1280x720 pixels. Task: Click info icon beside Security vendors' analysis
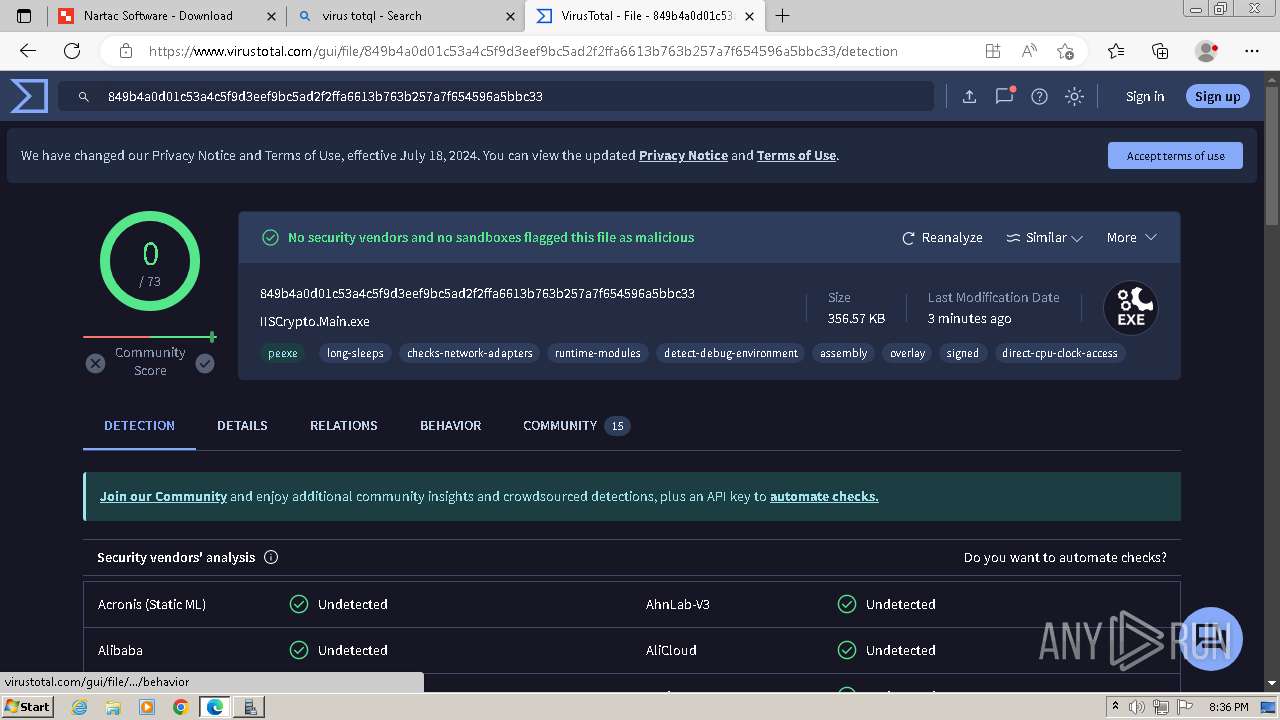[x=271, y=557]
